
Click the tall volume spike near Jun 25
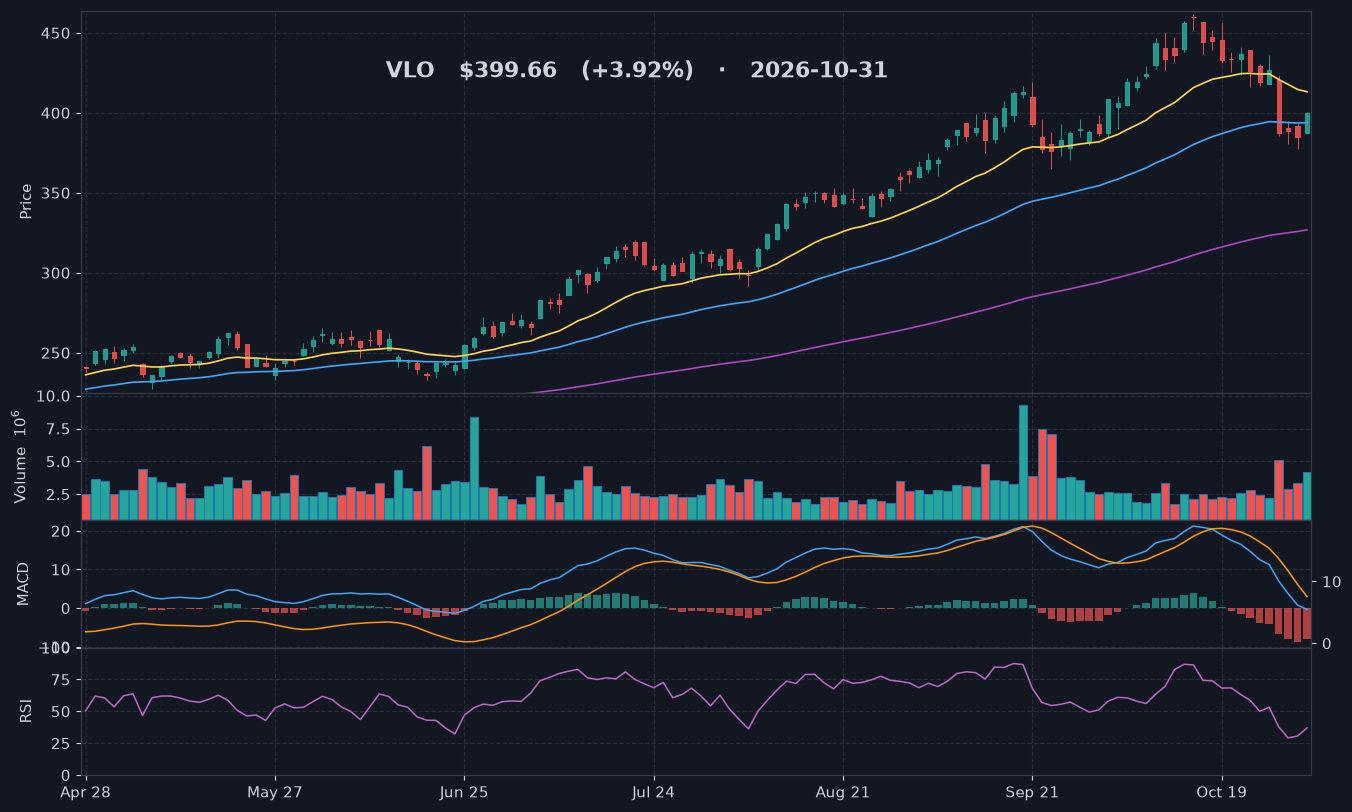(474, 469)
